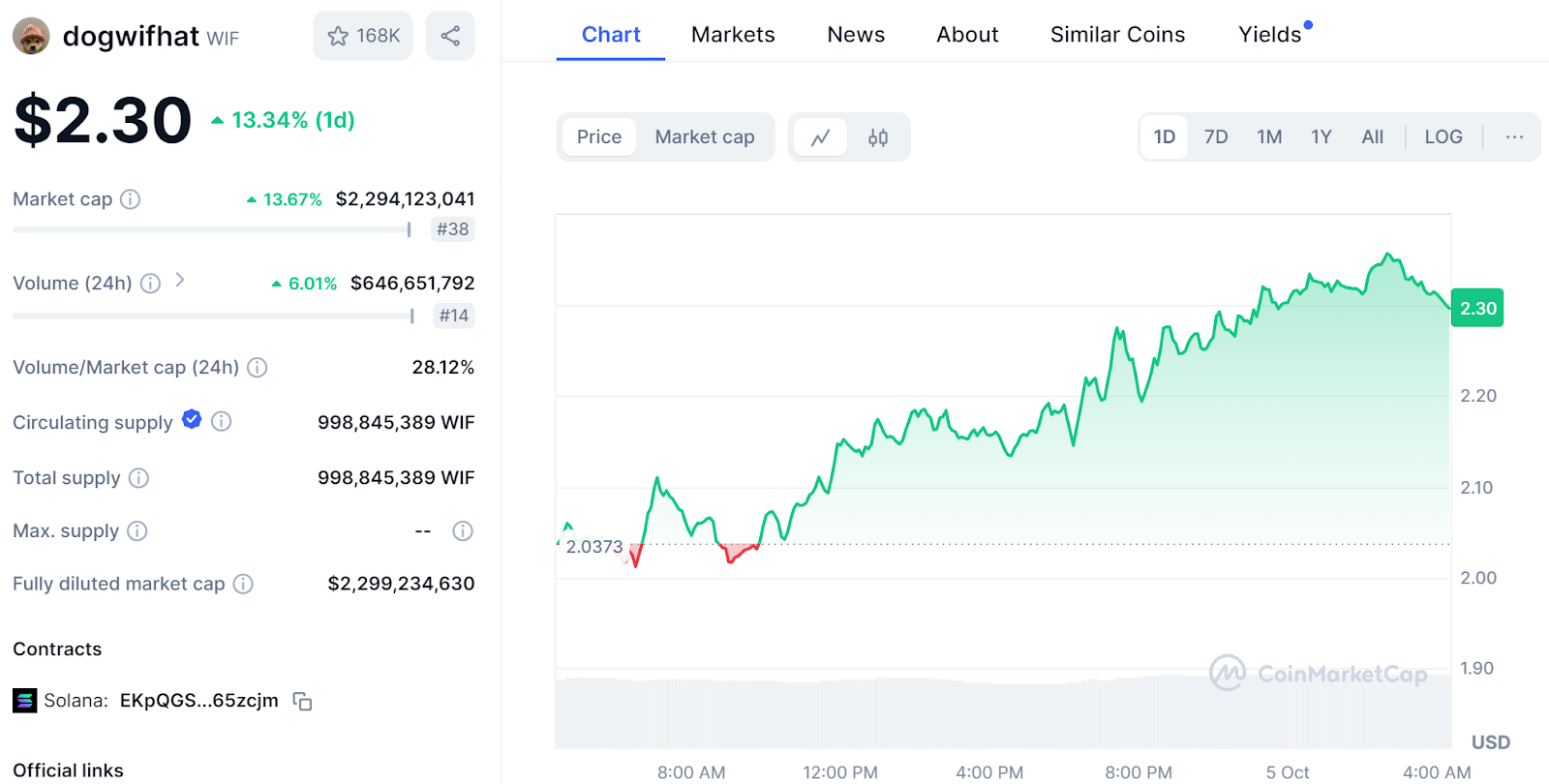Toggle LOG scale on chart

1443,137
